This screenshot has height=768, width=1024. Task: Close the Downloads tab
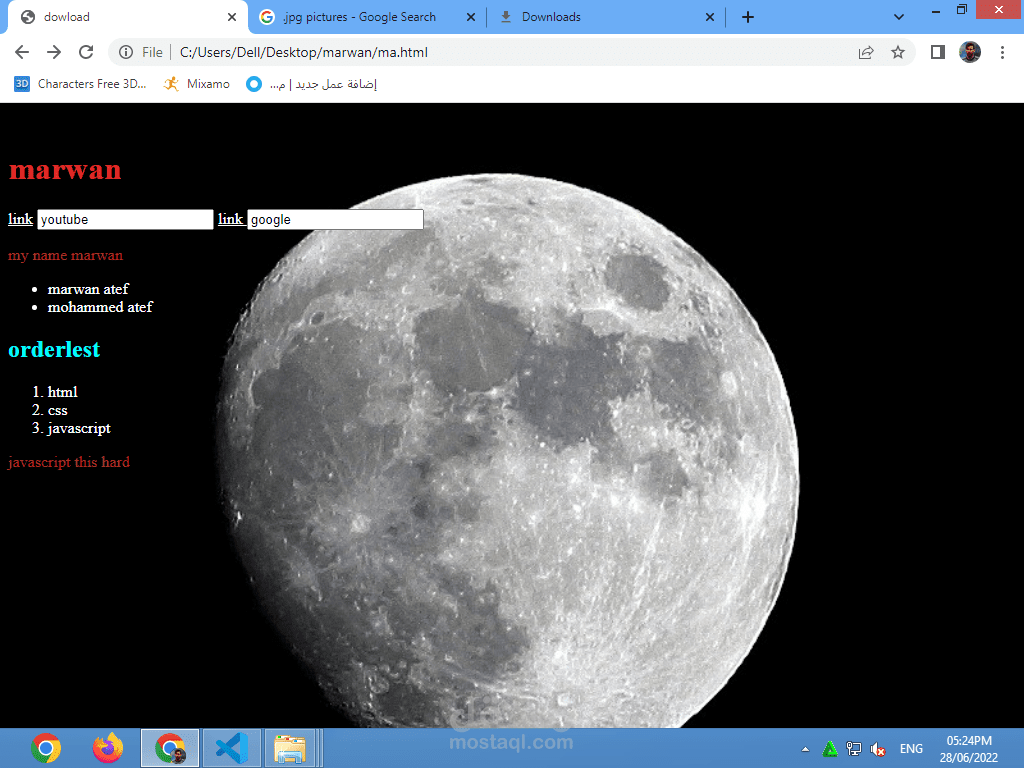click(x=710, y=17)
